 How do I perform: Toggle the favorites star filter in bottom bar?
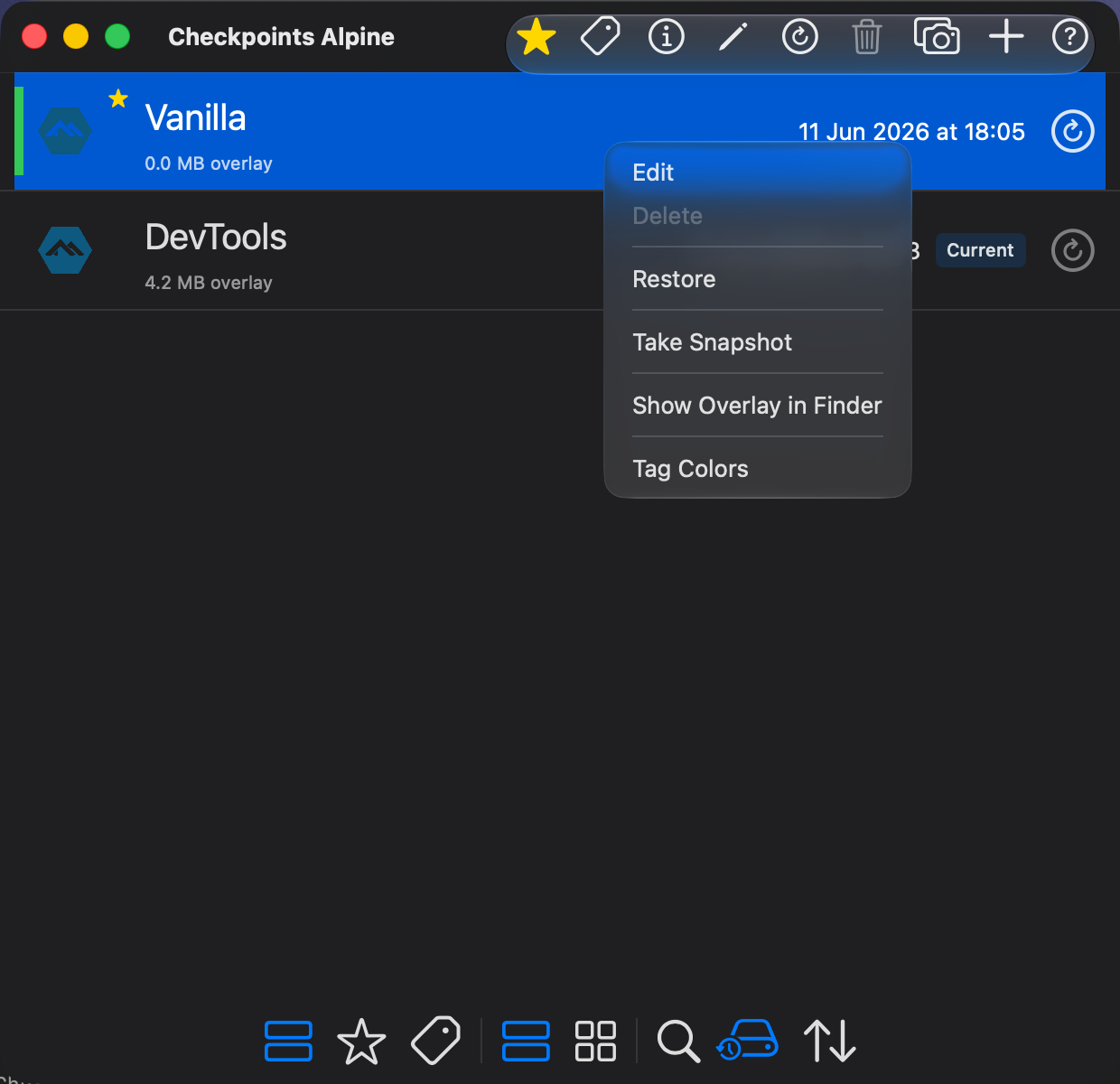361,1041
